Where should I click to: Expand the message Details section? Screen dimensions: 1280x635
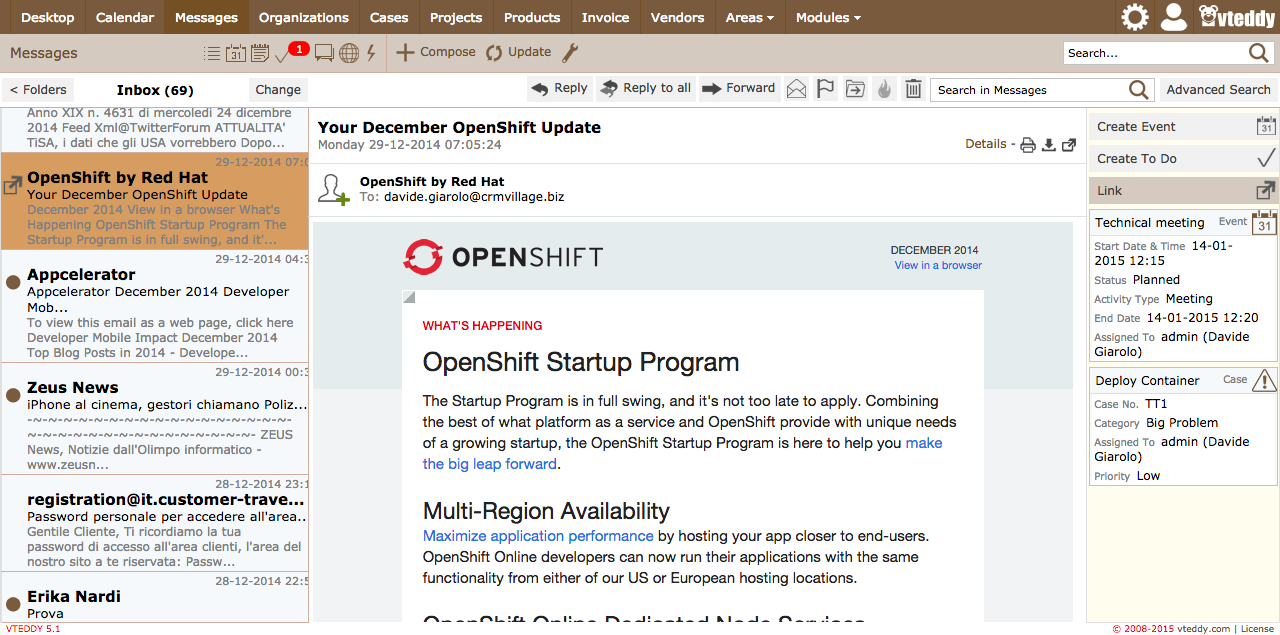(x=985, y=144)
